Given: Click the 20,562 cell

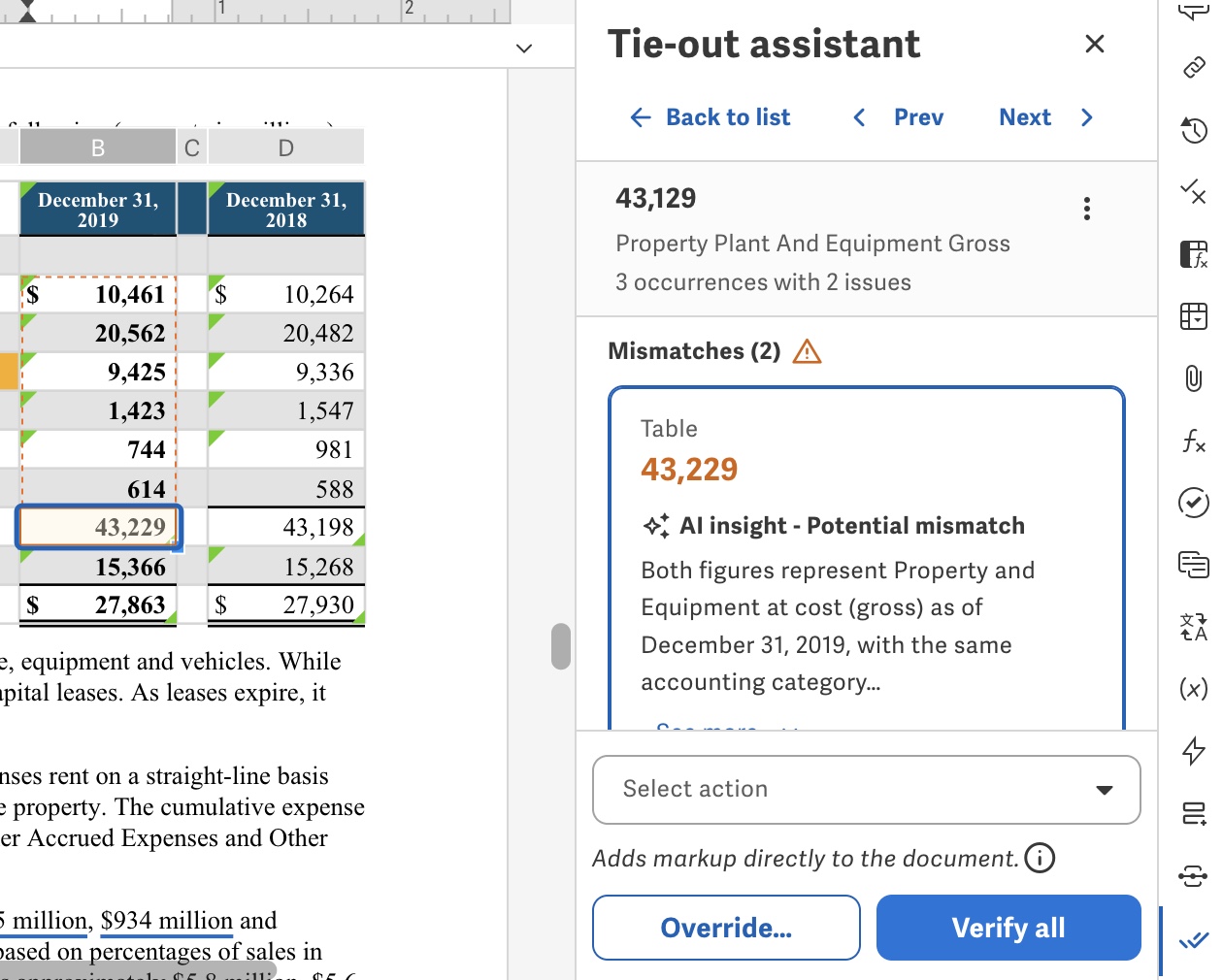Looking at the screenshot, I should [98, 333].
